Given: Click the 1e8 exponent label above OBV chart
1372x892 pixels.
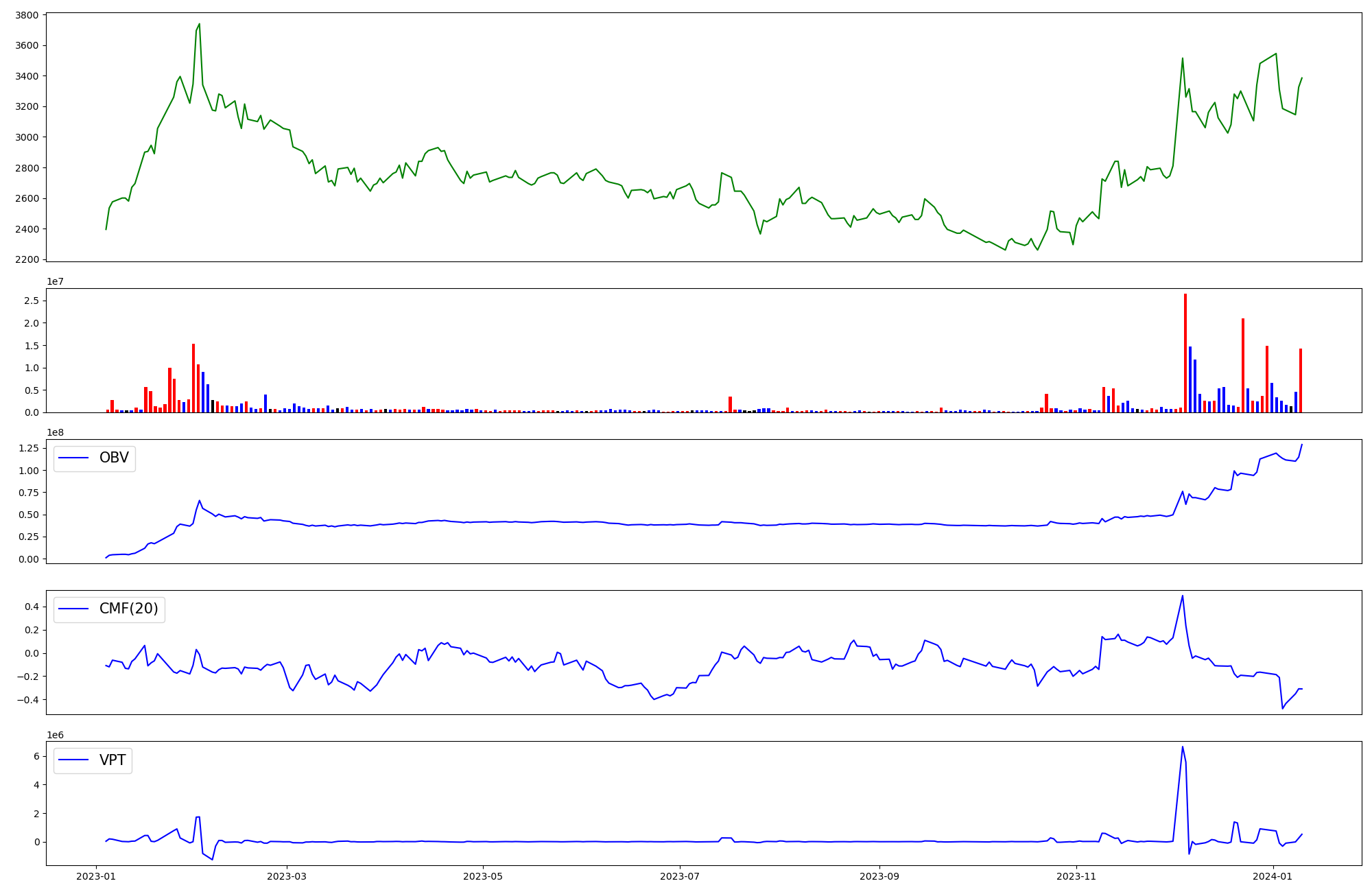Looking at the screenshot, I should [x=56, y=433].
